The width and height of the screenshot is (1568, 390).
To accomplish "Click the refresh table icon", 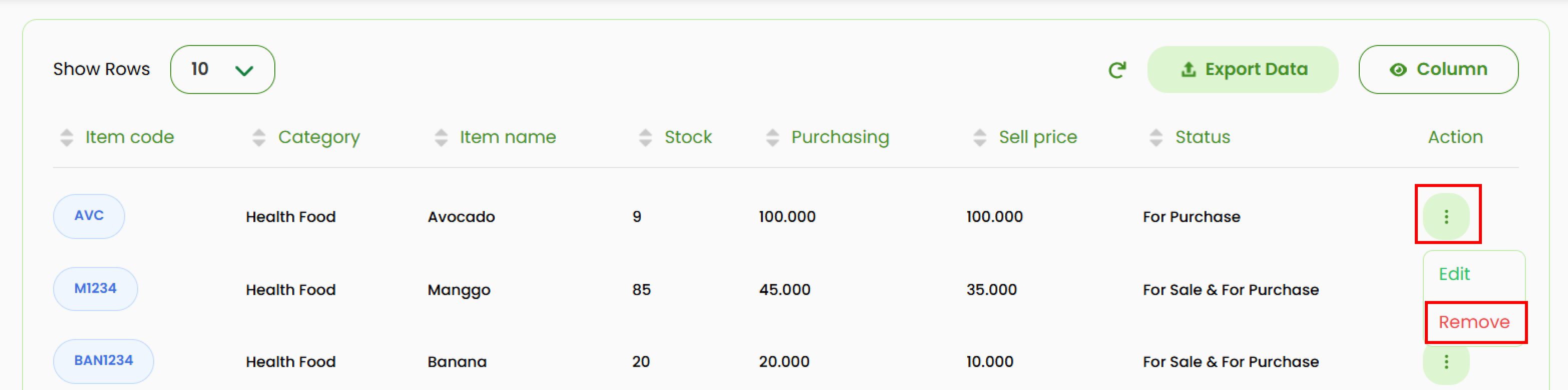I will tap(1117, 70).
